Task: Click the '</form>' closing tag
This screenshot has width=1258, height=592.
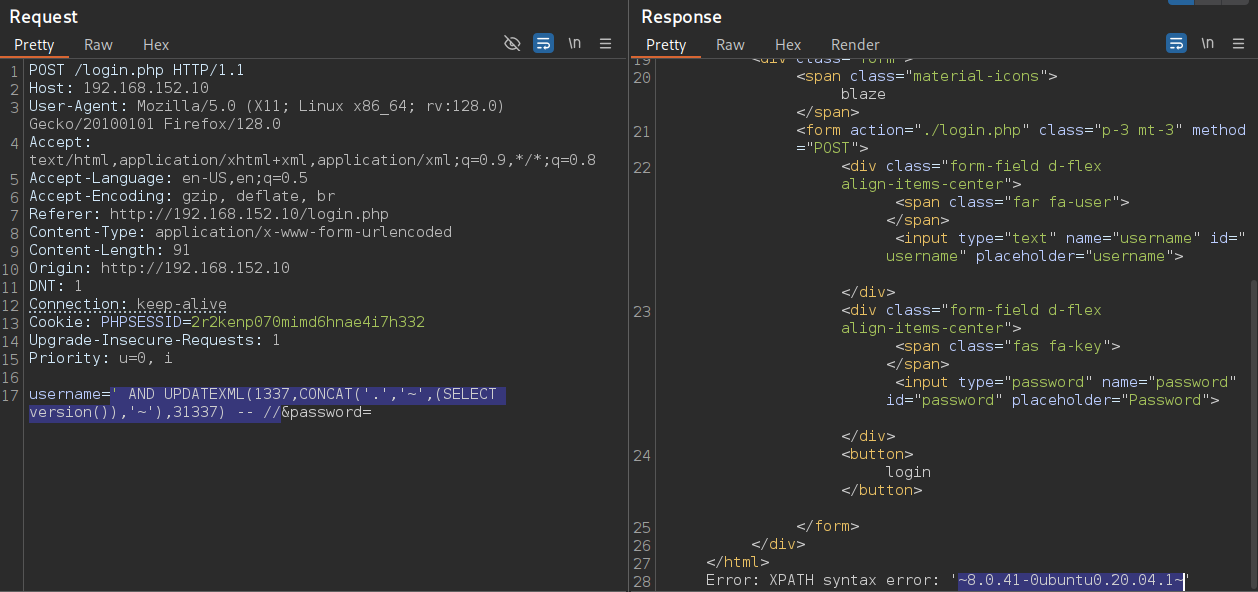Action: point(827,526)
